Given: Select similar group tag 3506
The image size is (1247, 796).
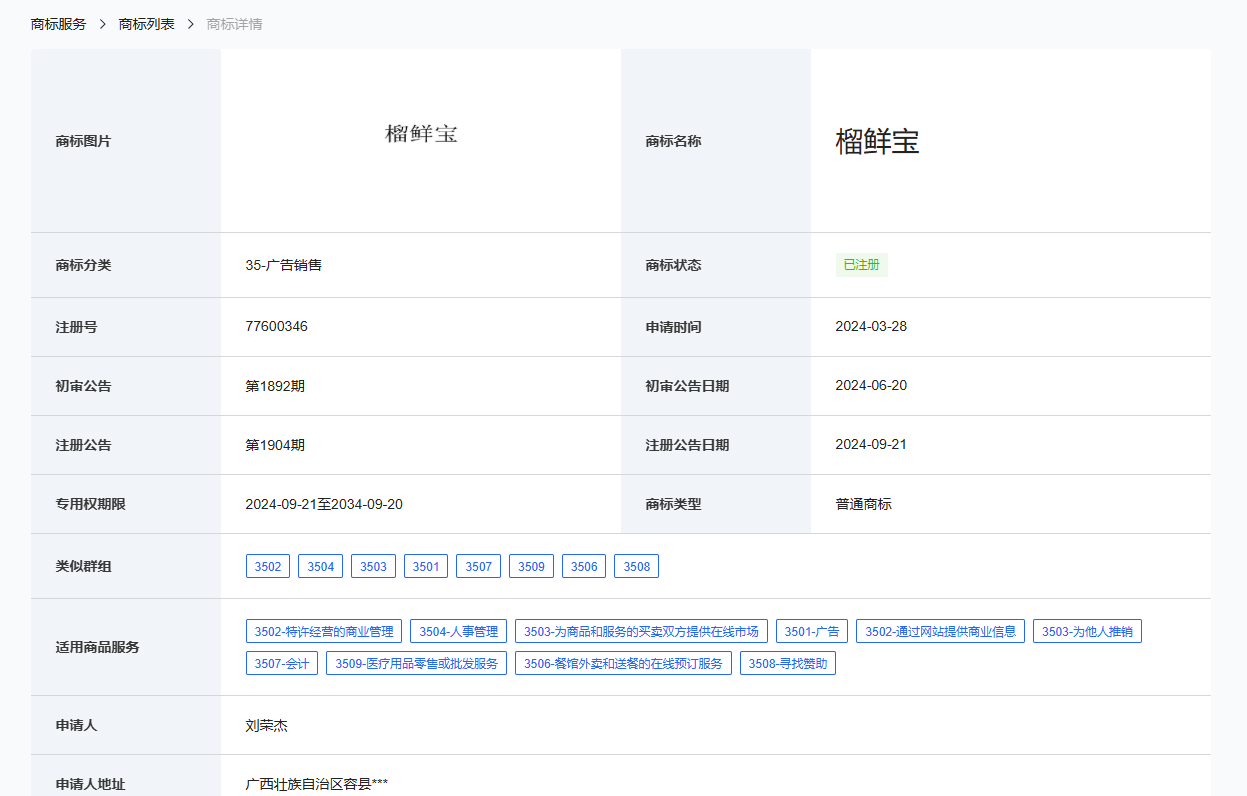Looking at the screenshot, I should pyautogui.click(x=584, y=567).
